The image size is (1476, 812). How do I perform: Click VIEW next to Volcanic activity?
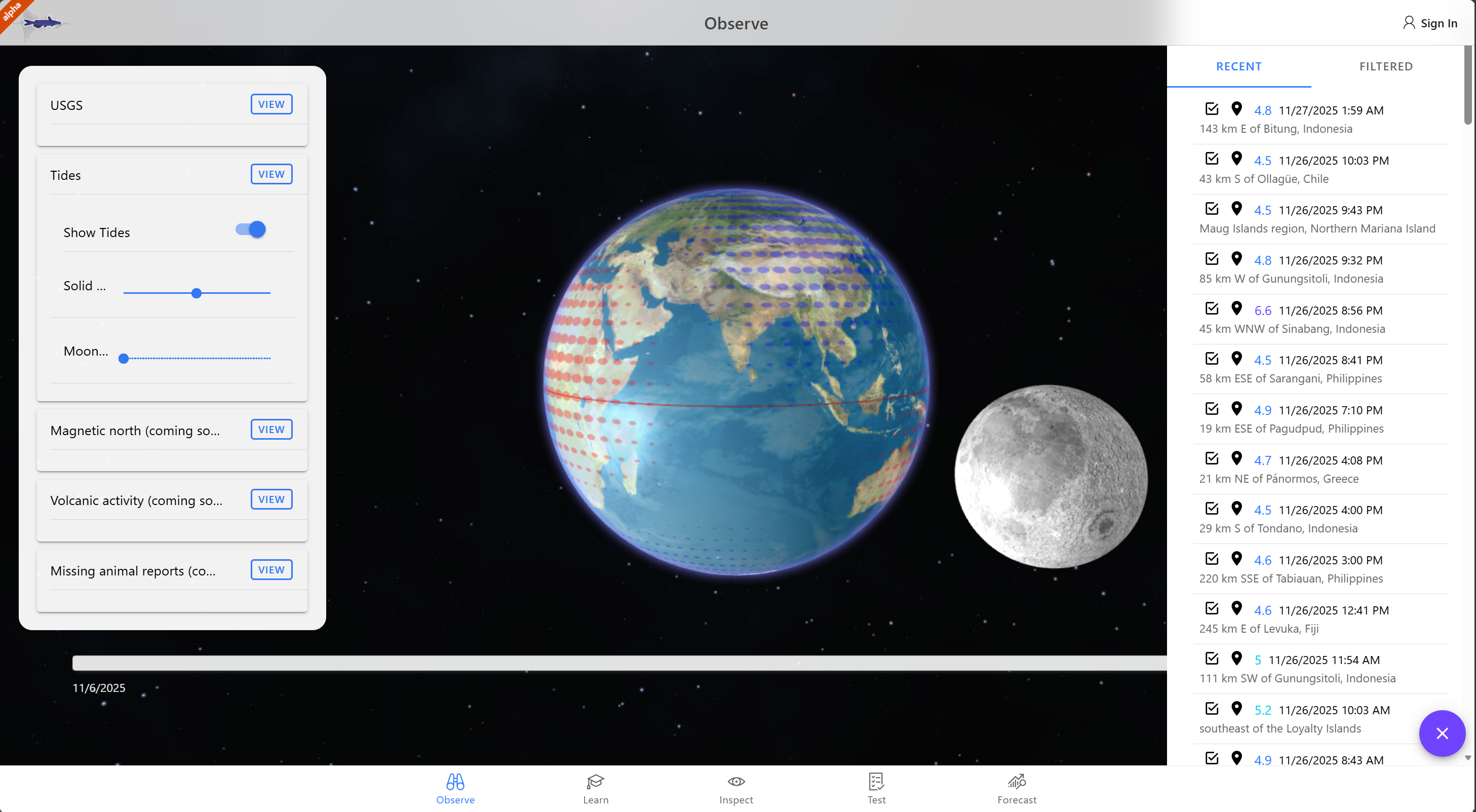[271, 499]
